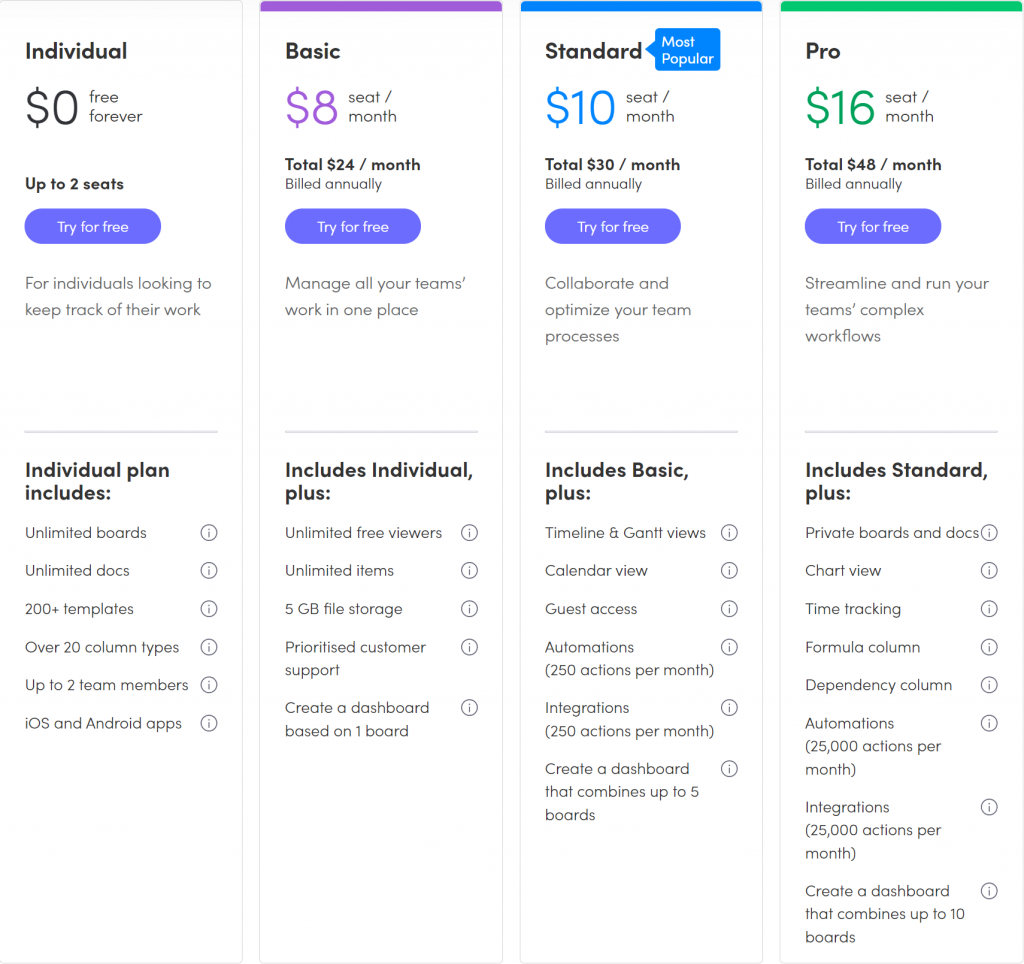Open info icon next to Guest access

[729, 609]
